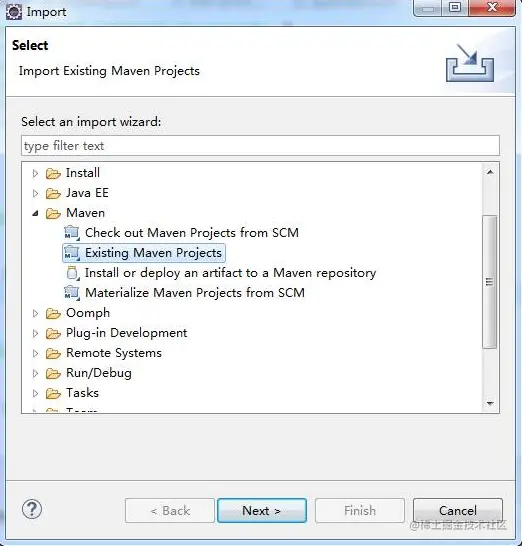Select Install or deploy an artifact entry
This screenshot has width=522, height=546.
coord(231,273)
